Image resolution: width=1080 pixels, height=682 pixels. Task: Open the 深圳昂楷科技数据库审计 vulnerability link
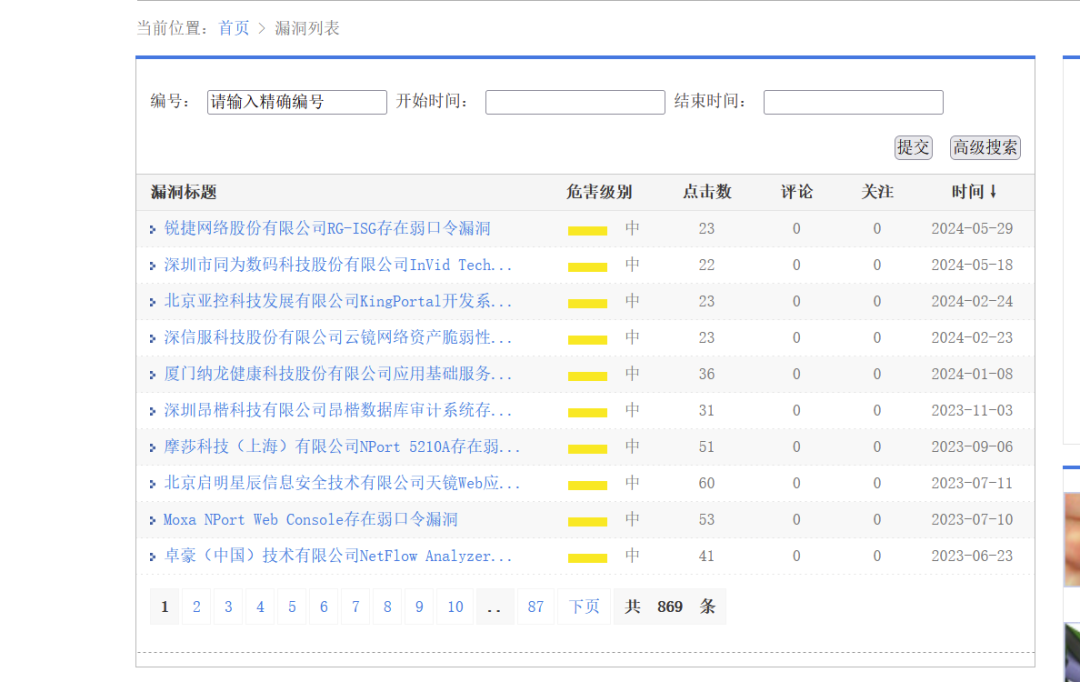tap(338, 411)
